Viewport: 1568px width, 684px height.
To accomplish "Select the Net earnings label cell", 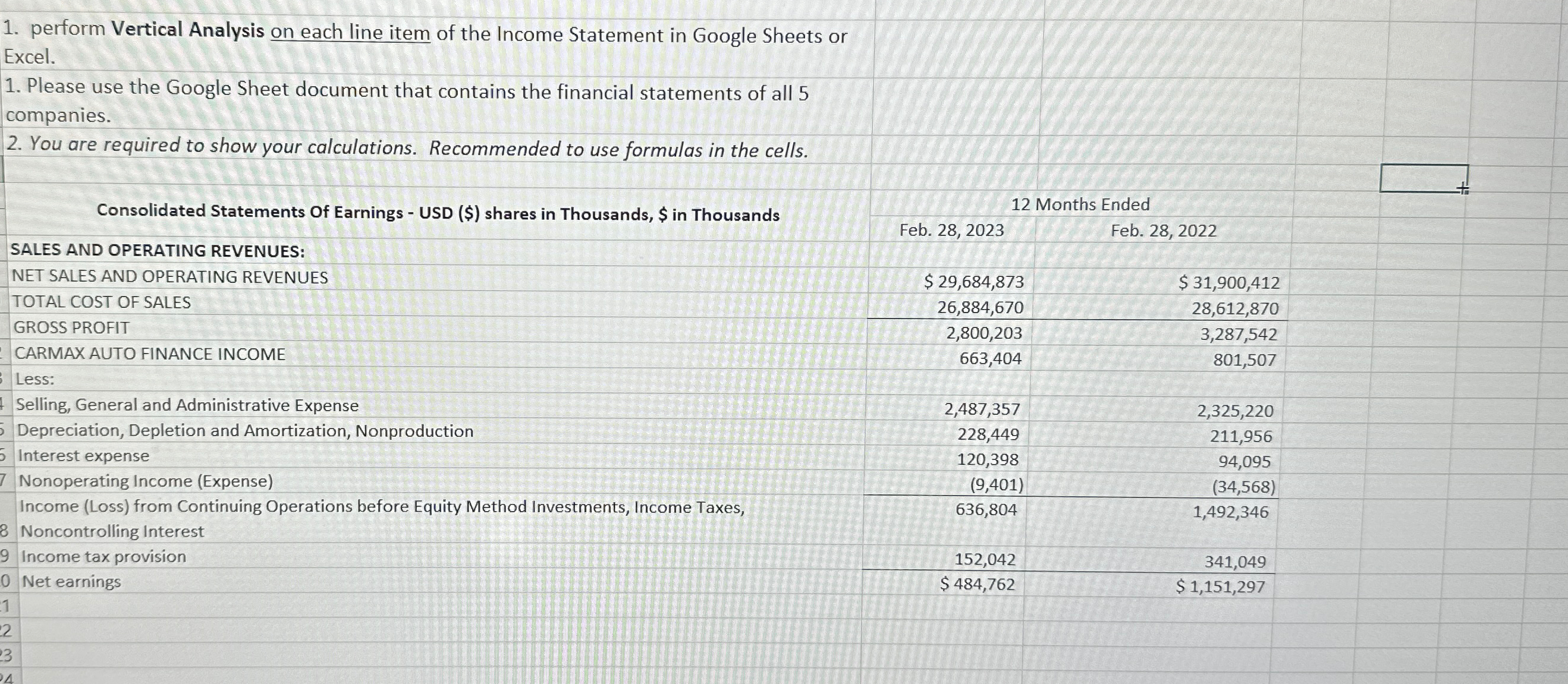I will 72,582.
